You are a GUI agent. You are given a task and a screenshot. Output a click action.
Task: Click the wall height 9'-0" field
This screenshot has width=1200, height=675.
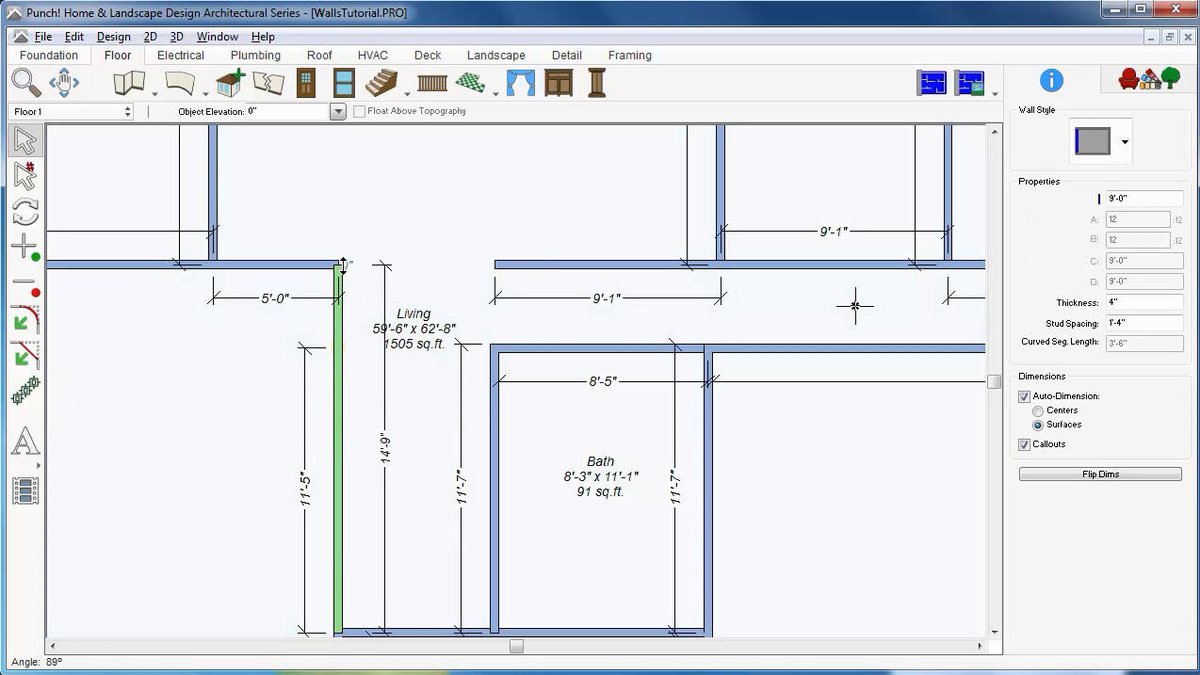(x=1144, y=199)
